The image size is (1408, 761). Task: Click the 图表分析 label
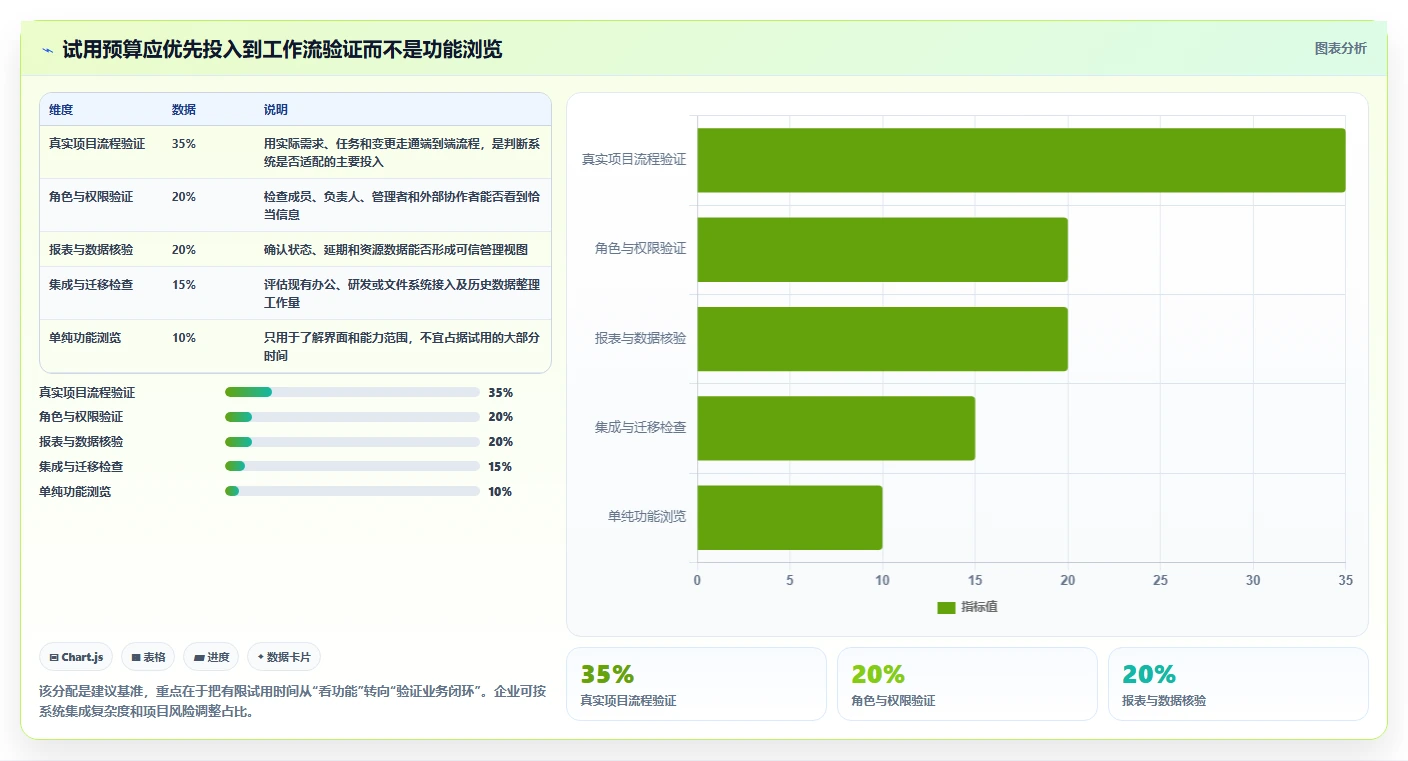1340,49
